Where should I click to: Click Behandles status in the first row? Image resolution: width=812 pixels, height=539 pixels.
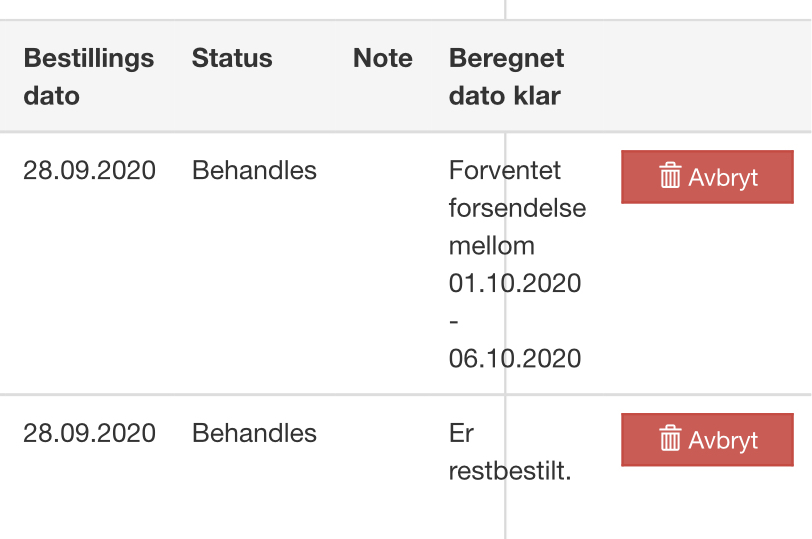pyautogui.click(x=254, y=170)
